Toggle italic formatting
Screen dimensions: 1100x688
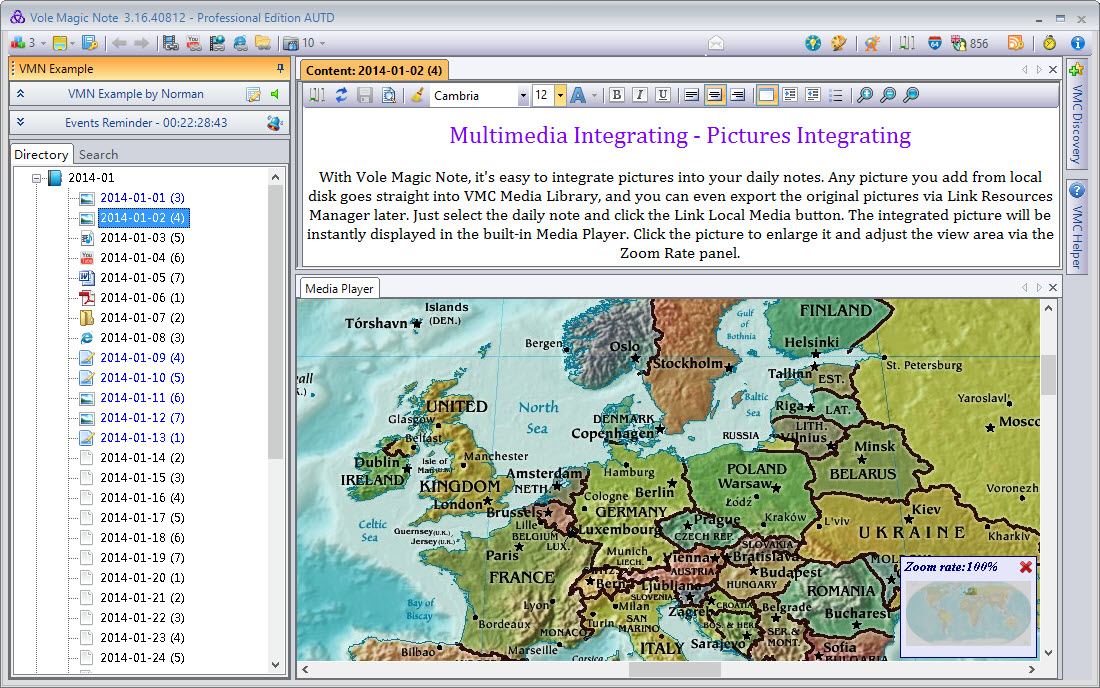pos(640,95)
